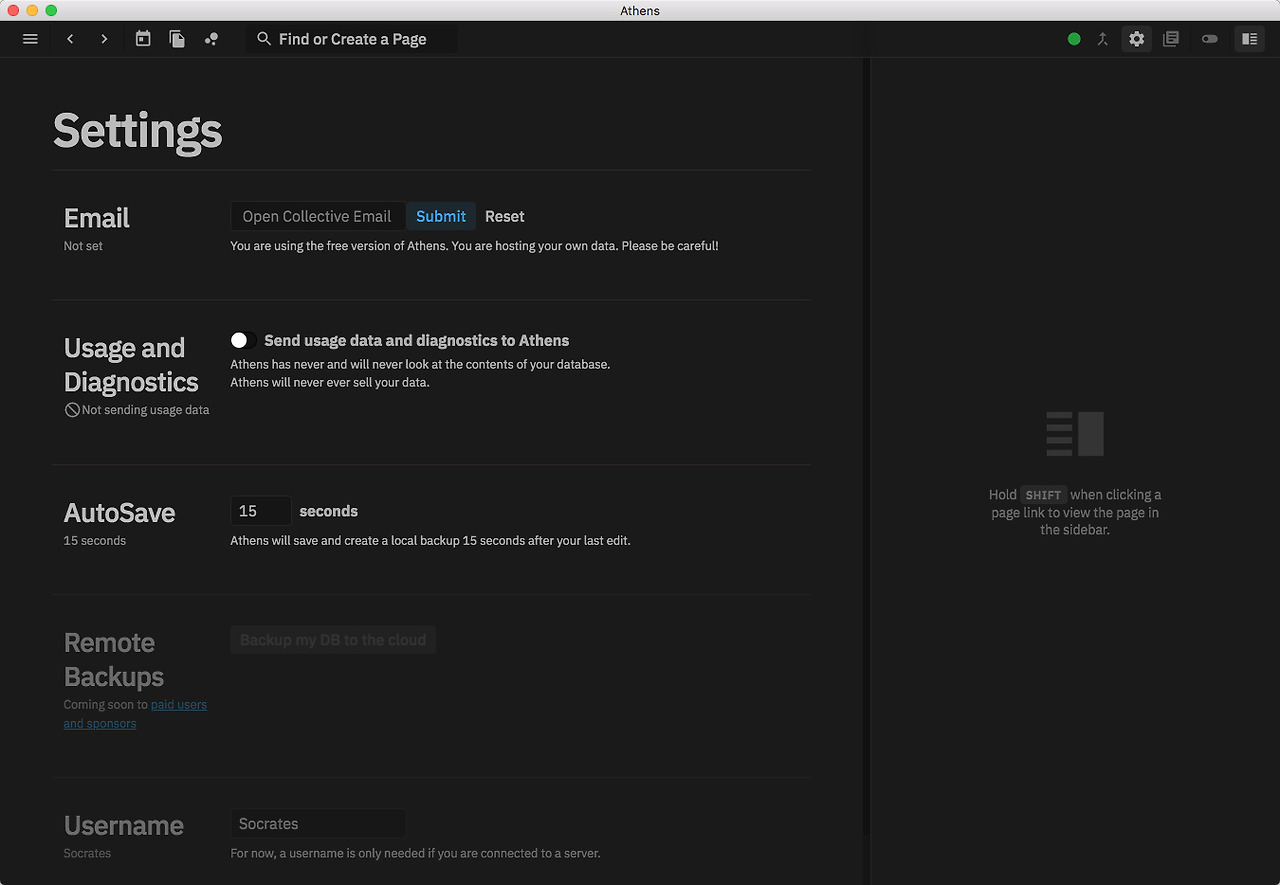Open the paid users and sponsors link

pos(135,714)
